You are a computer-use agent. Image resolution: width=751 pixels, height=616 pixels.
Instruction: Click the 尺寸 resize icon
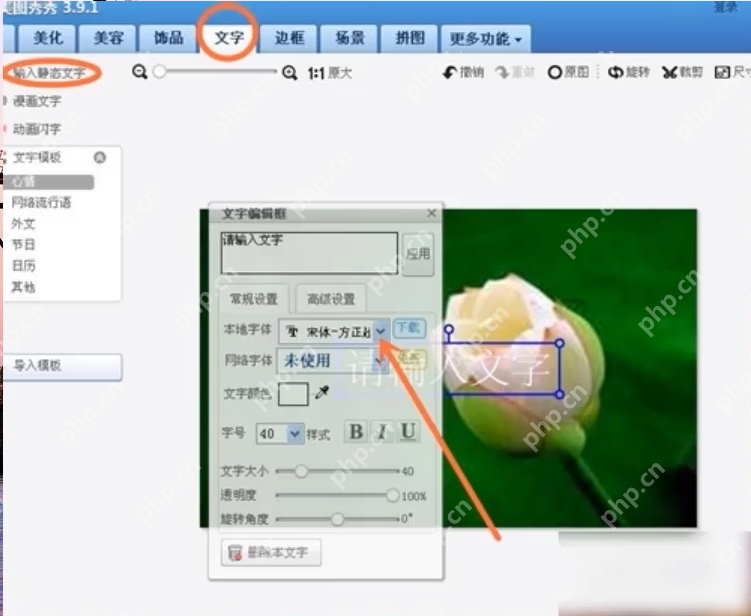[x=732, y=72]
